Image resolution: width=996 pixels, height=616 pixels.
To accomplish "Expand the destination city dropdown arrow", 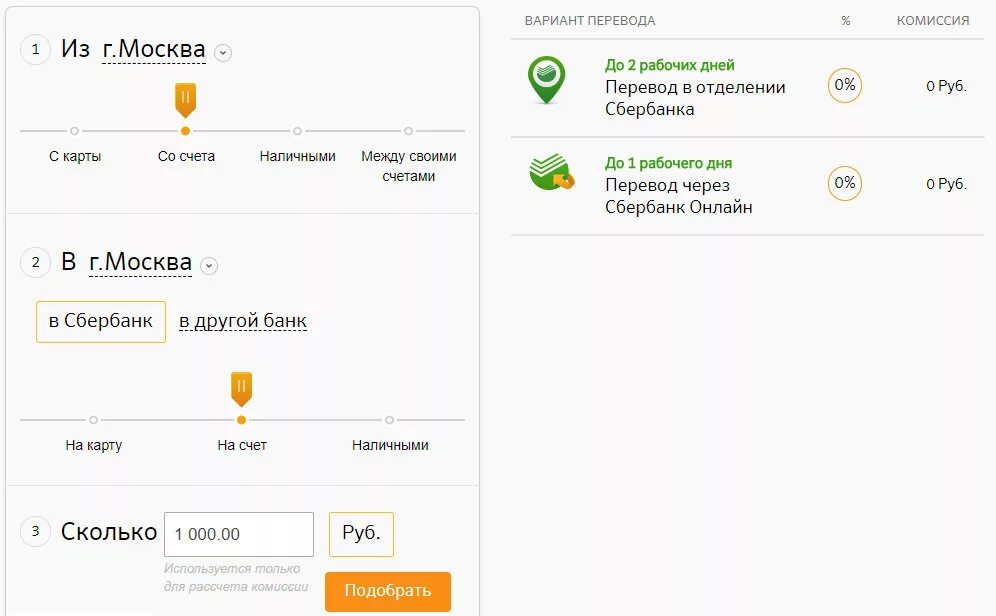I will (x=209, y=265).
